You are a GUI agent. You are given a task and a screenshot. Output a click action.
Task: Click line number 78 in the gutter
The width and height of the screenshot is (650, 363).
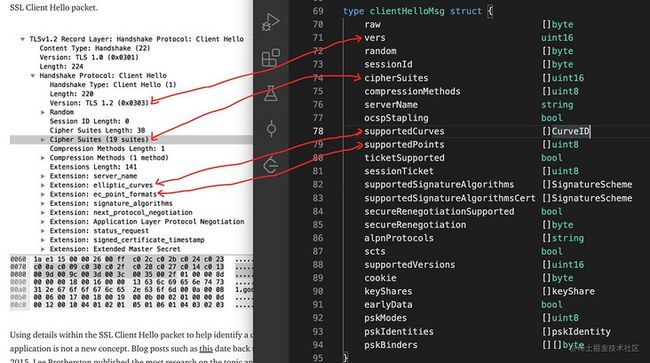coord(318,131)
